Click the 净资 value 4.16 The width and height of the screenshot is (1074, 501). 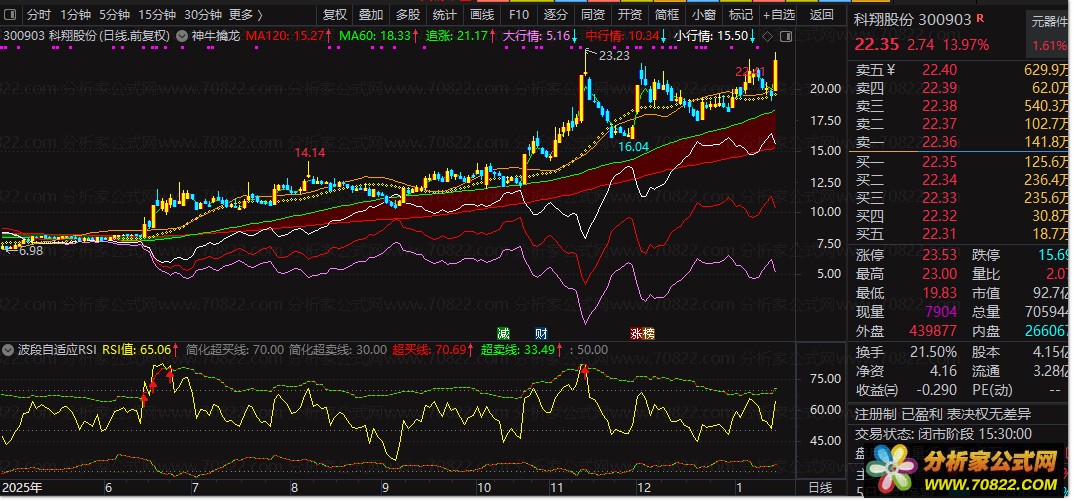942,371
